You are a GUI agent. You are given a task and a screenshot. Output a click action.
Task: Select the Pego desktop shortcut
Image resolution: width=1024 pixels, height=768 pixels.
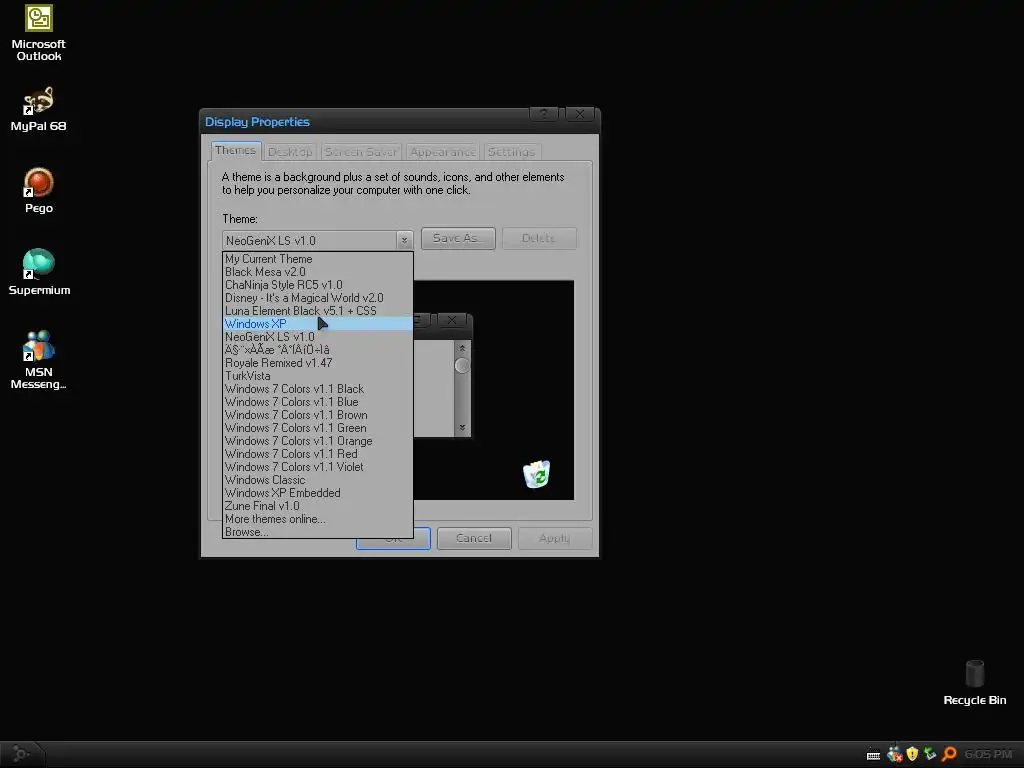(39, 190)
